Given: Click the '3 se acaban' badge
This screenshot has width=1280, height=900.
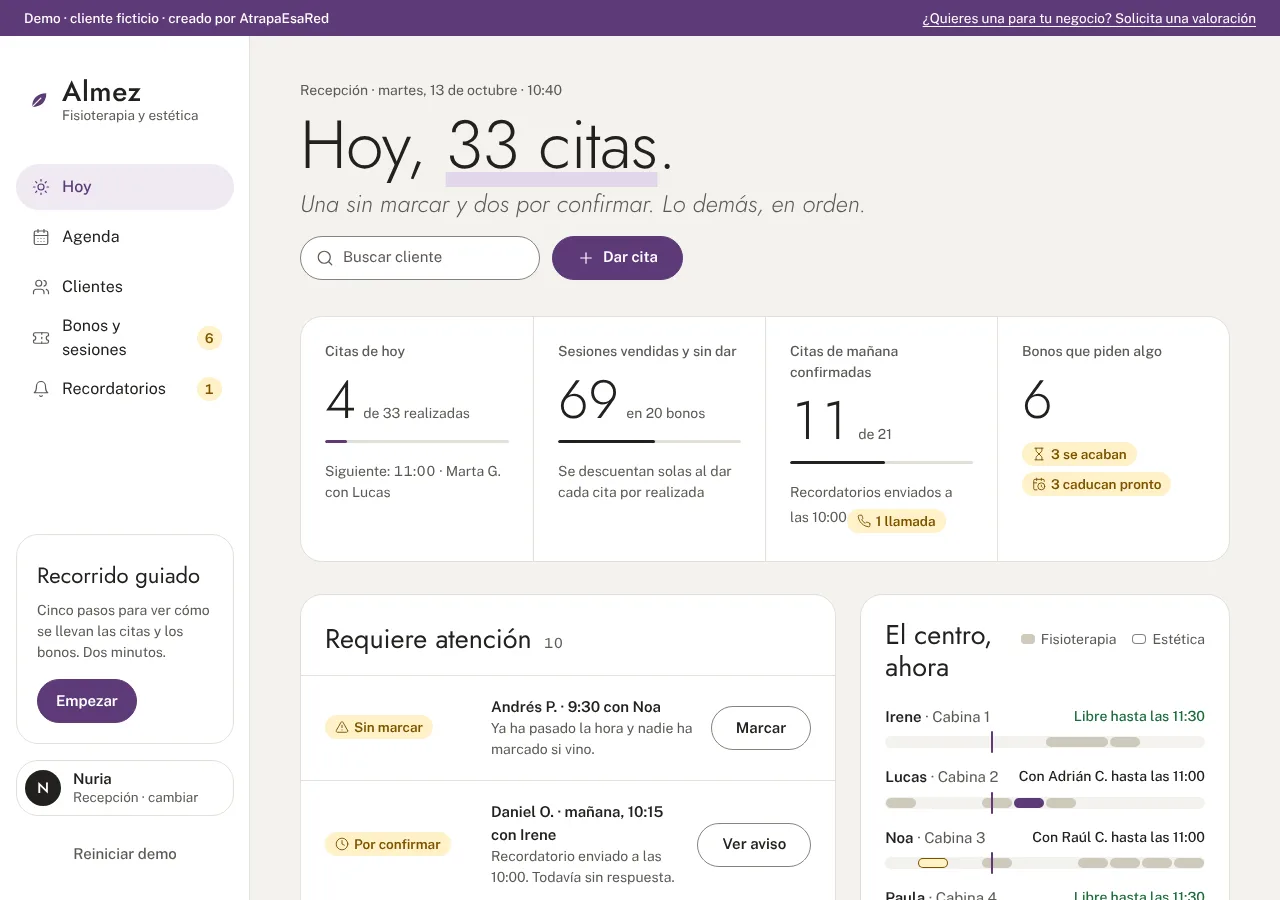Looking at the screenshot, I should tap(1079, 454).
